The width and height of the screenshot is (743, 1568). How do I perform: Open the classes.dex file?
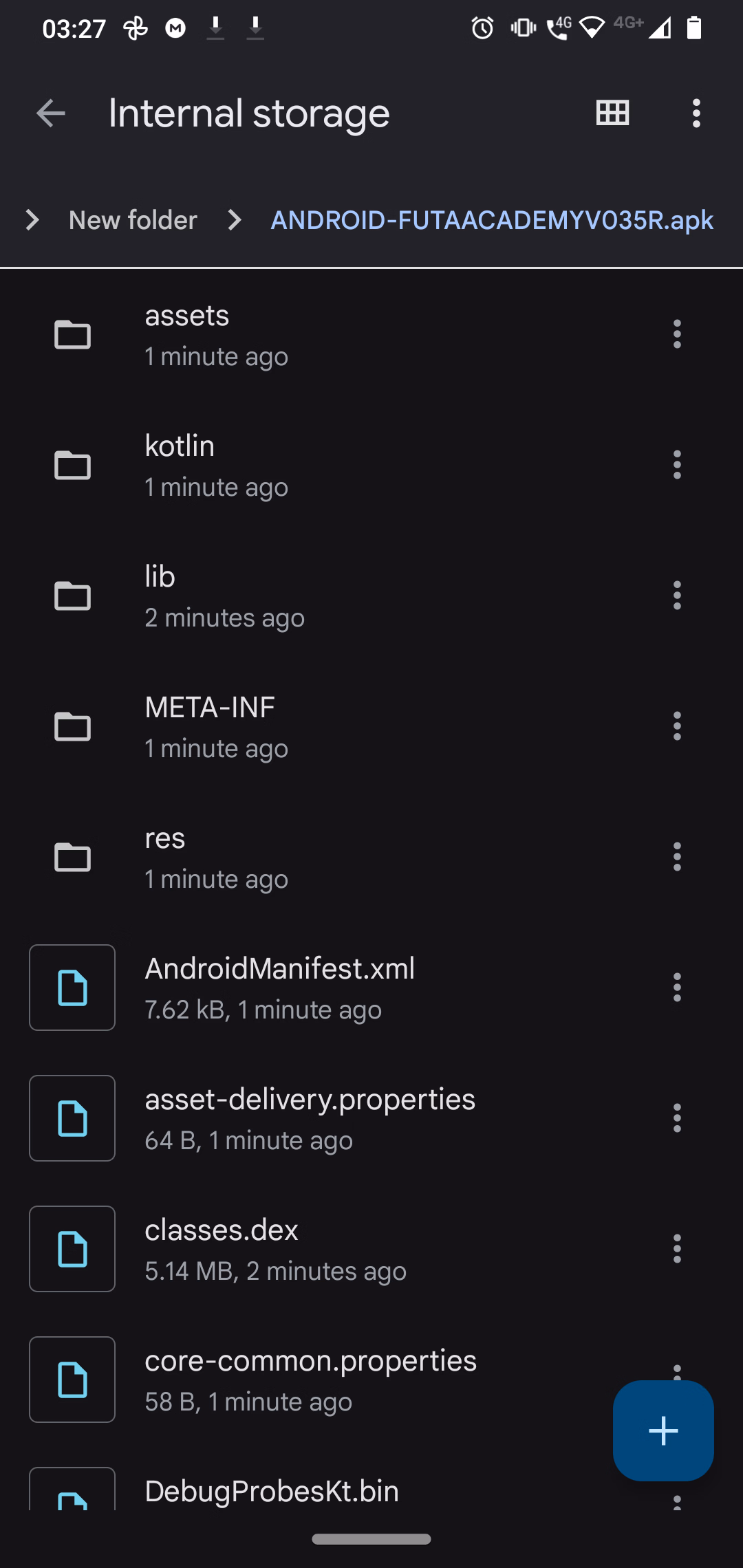(x=222, y=1249)
